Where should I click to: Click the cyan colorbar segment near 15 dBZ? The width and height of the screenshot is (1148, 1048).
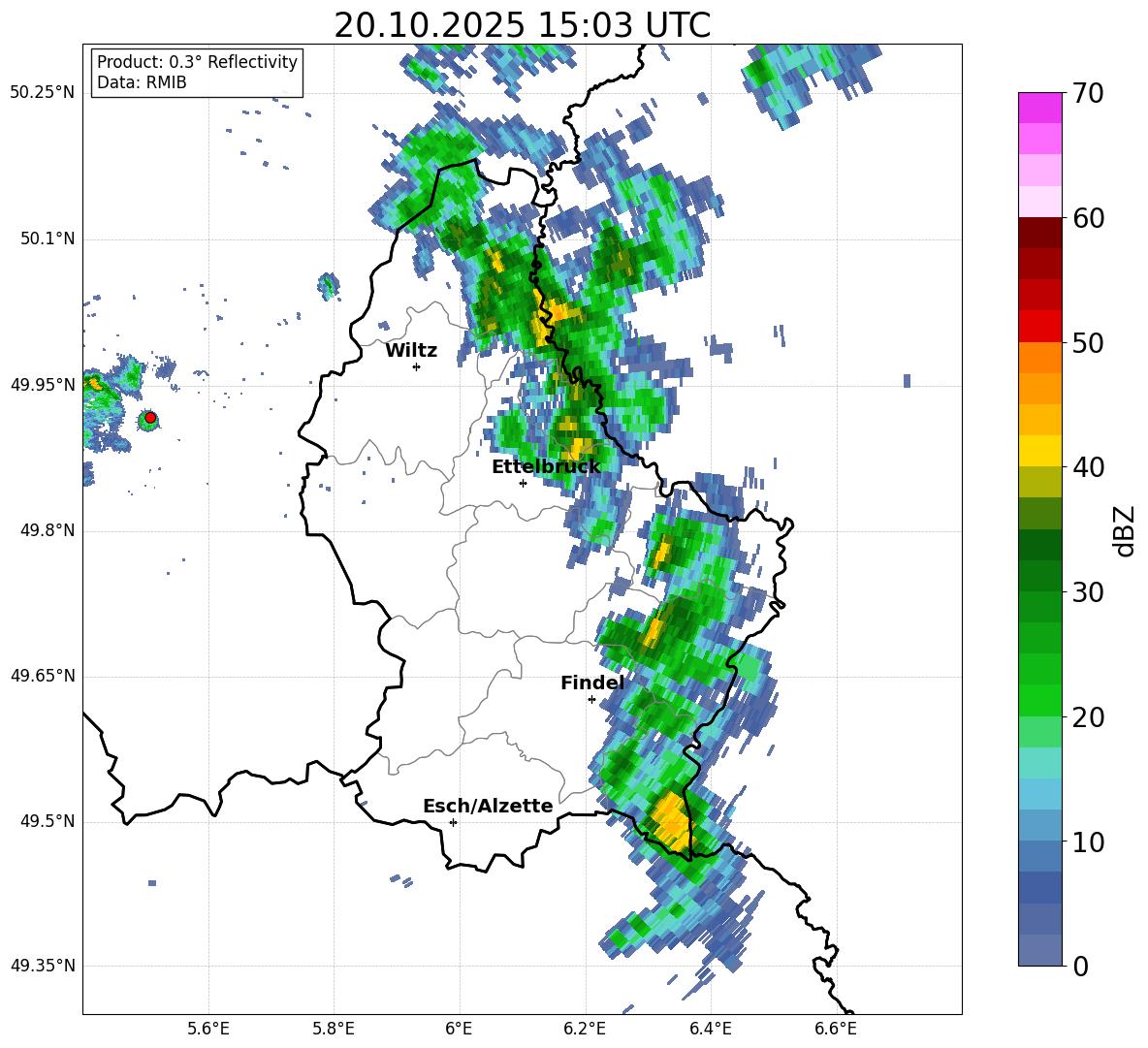click(x=1039, y=763)
